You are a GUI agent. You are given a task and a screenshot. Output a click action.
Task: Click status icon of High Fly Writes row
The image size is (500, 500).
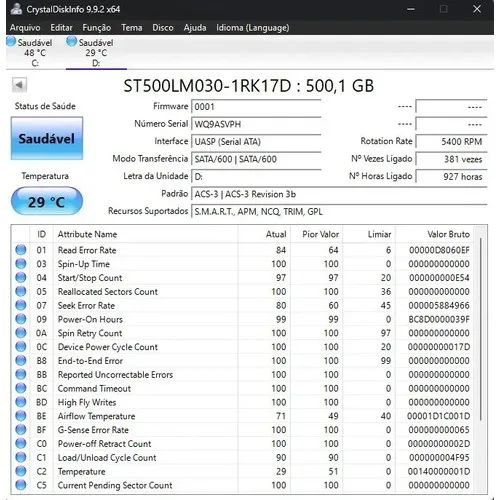coord(21,402)
